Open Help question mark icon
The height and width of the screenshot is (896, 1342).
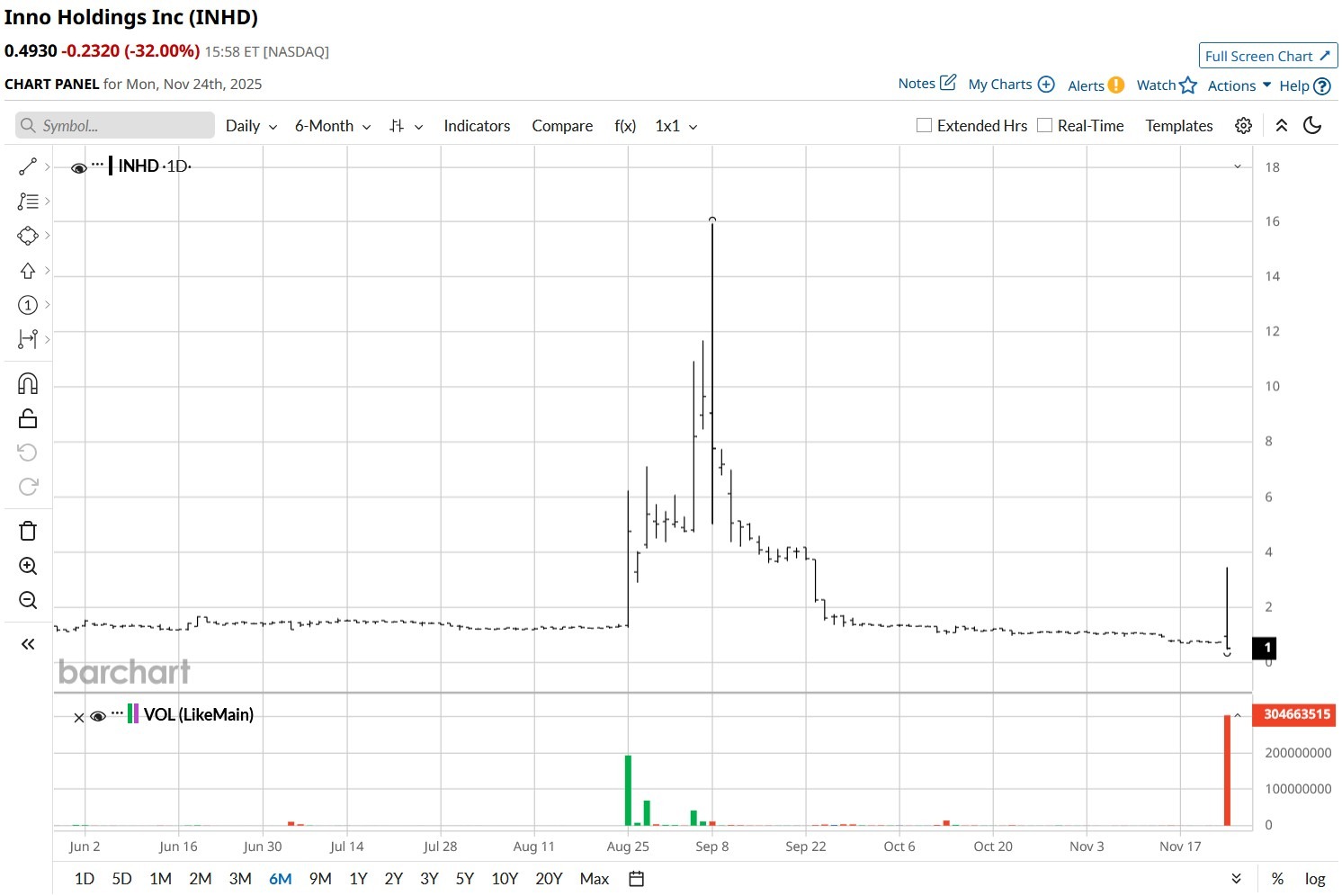[x=1322, y=86]
